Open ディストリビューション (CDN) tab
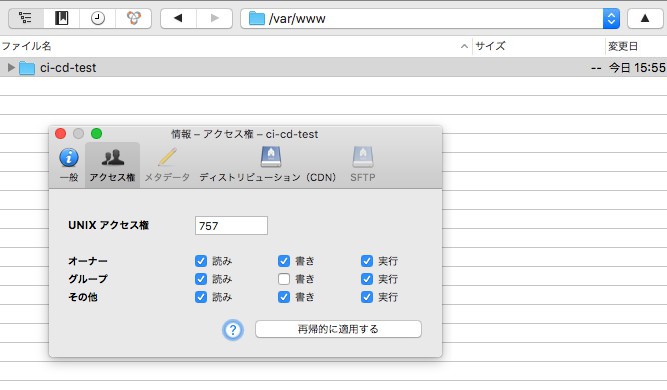This screenshot has width=667, height=390. (x=268, y=165)
